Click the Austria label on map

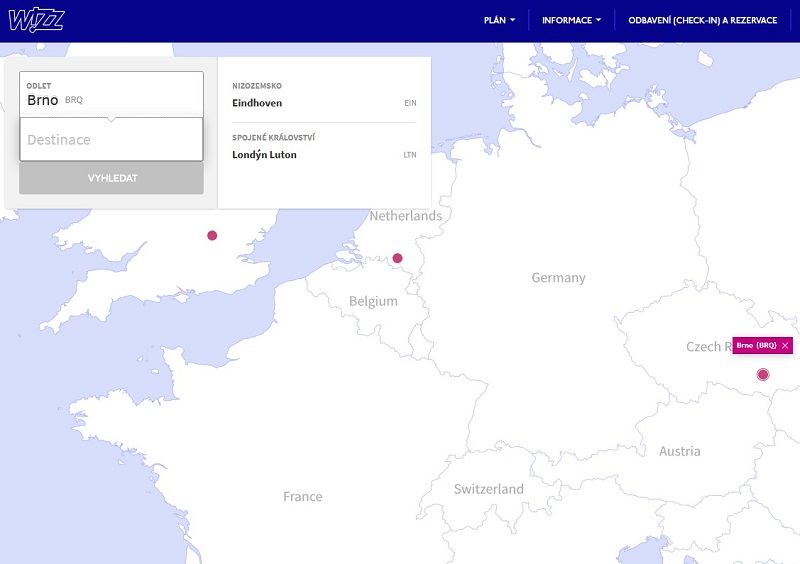[x=680, y=451]
